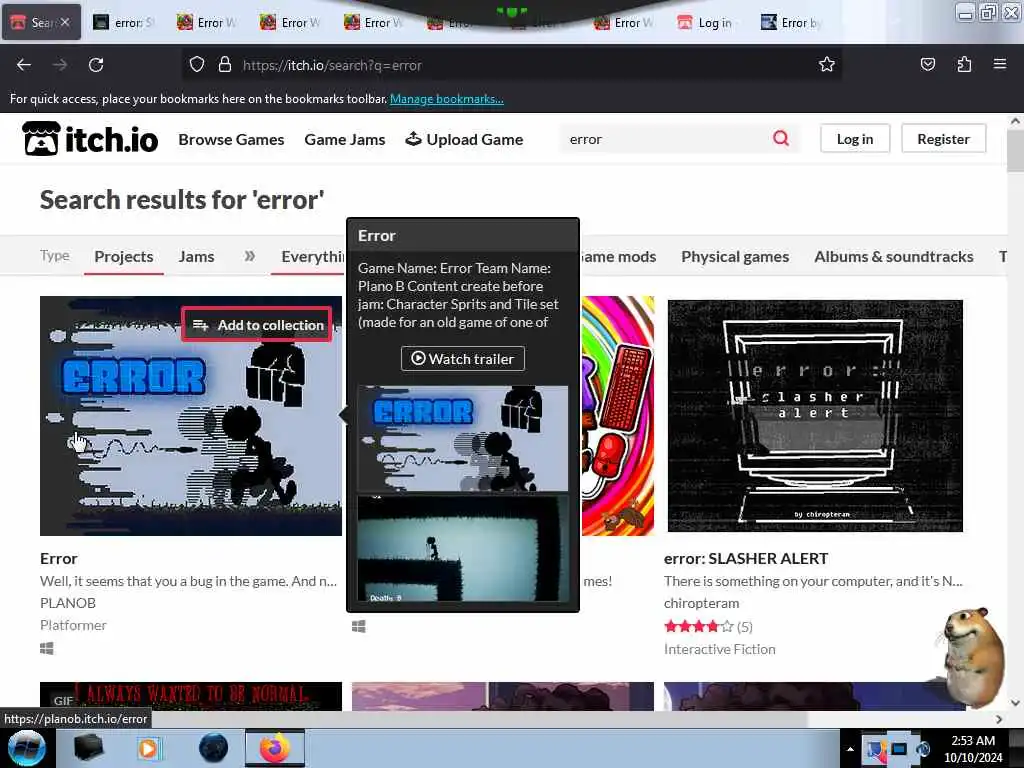The width and height of the screenshot is (1024, 768).
Task: Open the 'Error' game title link
Action: pos(59,558)
